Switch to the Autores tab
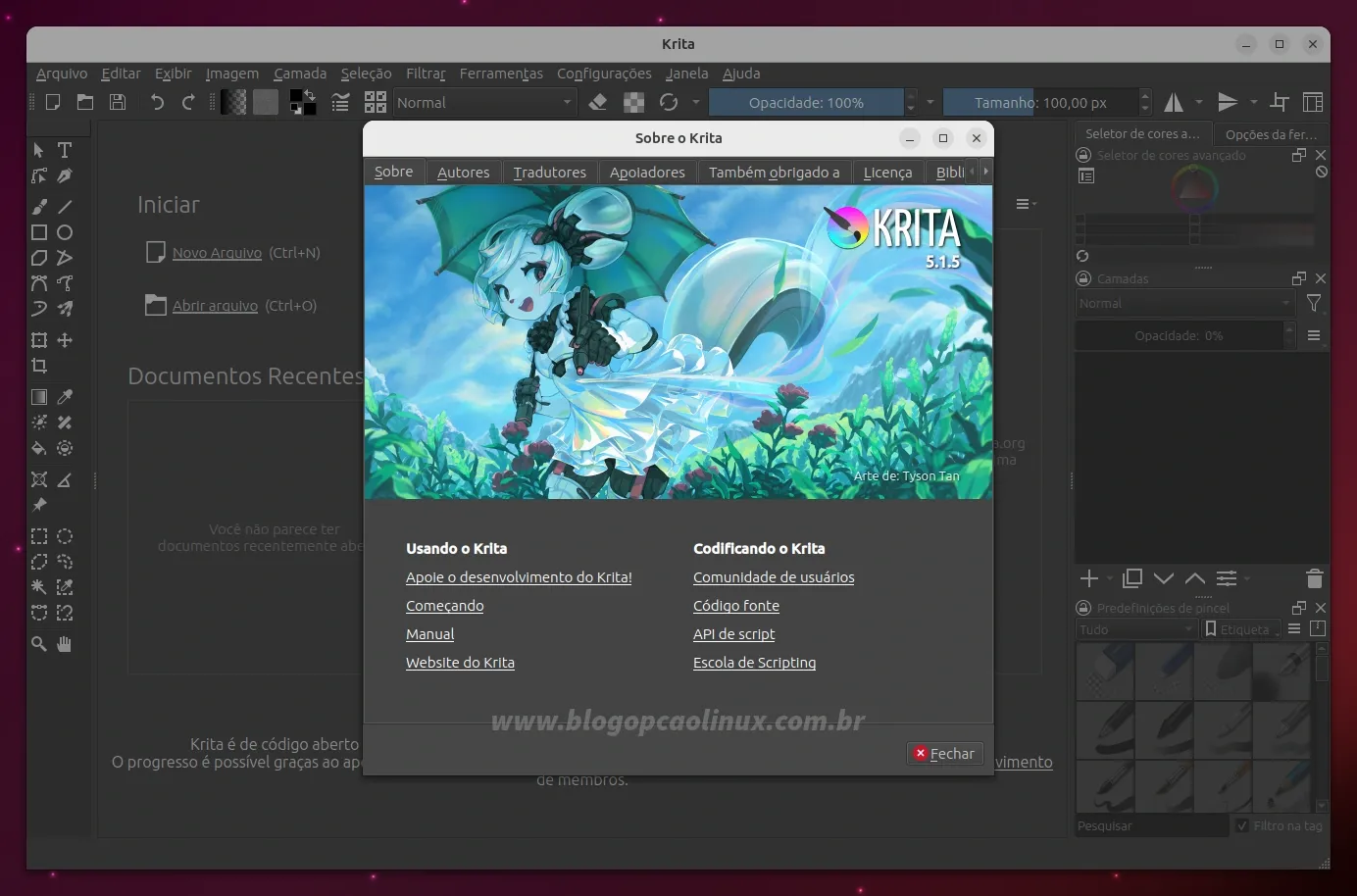The height and width of the screenshot is (896, 1357). pos(464,172)
